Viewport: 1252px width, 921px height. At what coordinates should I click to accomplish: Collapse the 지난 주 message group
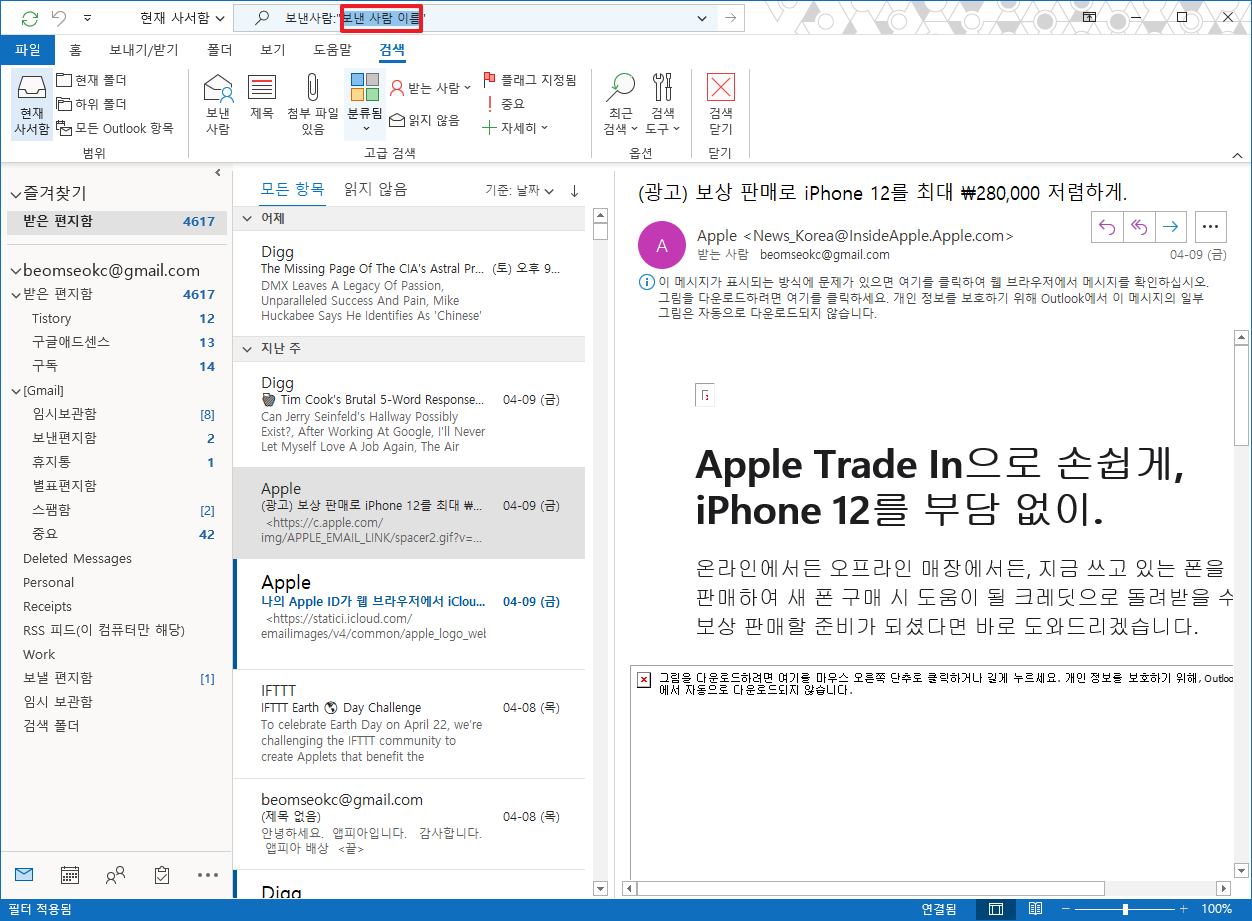point(247,349)
